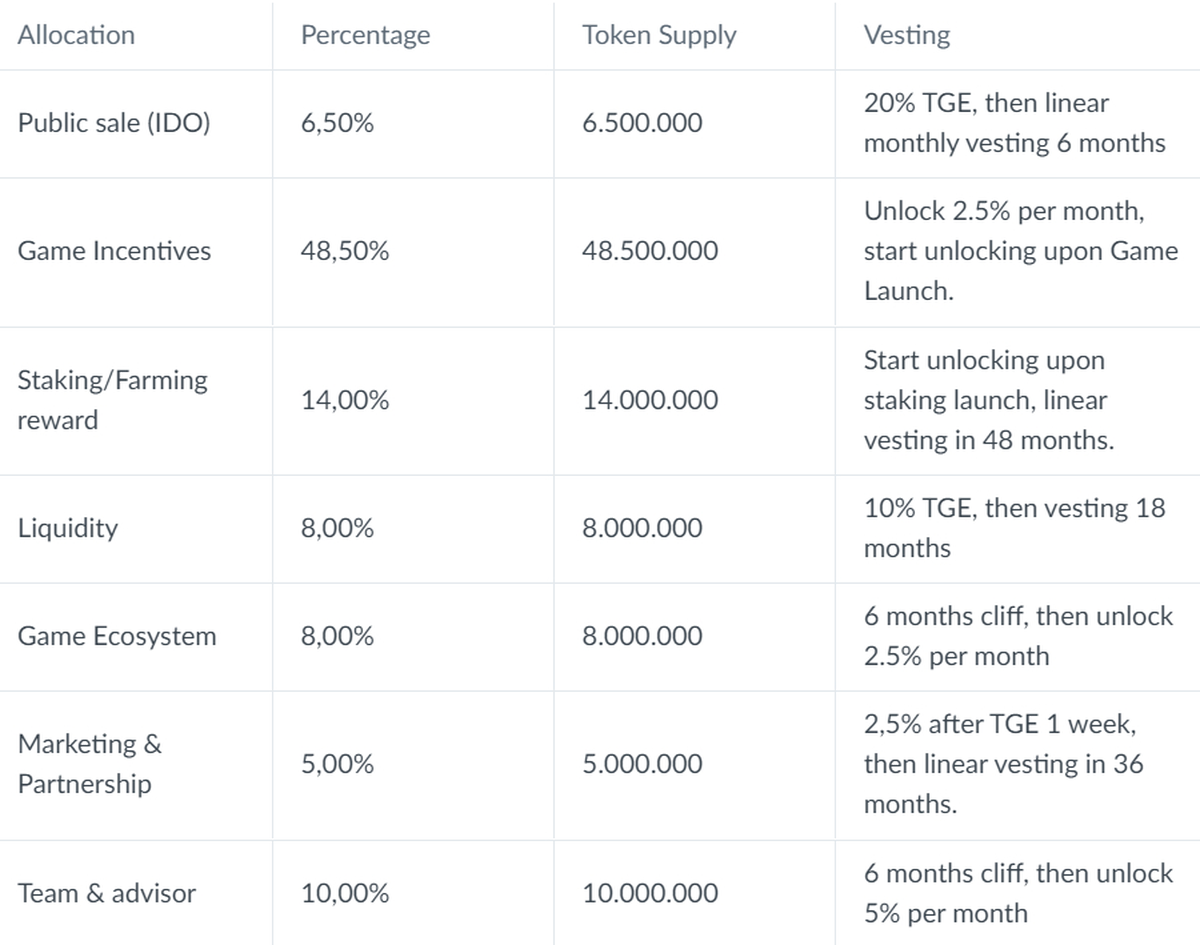Viewport: 1200px width, 945px height.
Task: Click the Percentage column header
Action: coord(365,35)
